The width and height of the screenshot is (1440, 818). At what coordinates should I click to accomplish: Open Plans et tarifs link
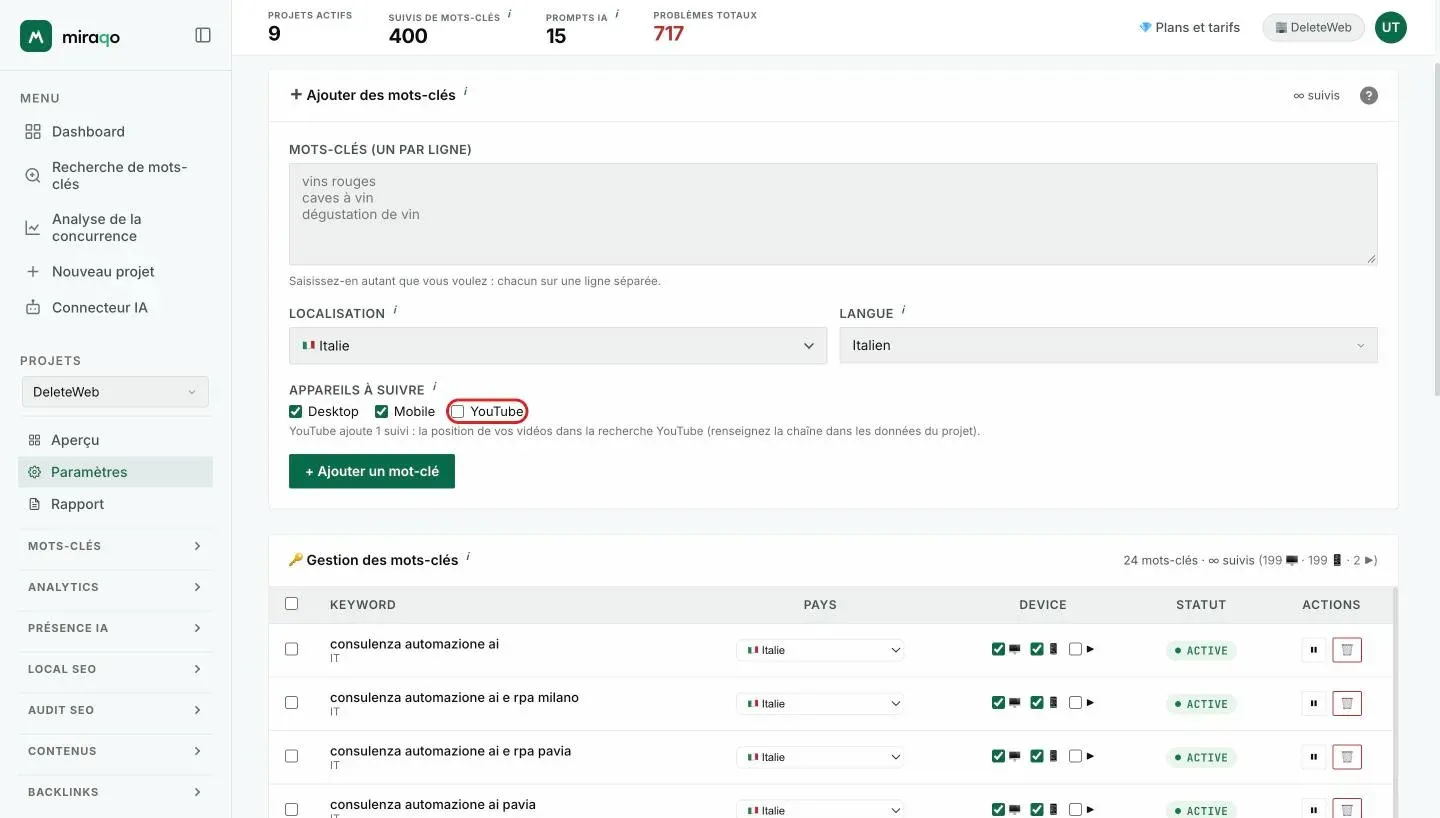1189,27
